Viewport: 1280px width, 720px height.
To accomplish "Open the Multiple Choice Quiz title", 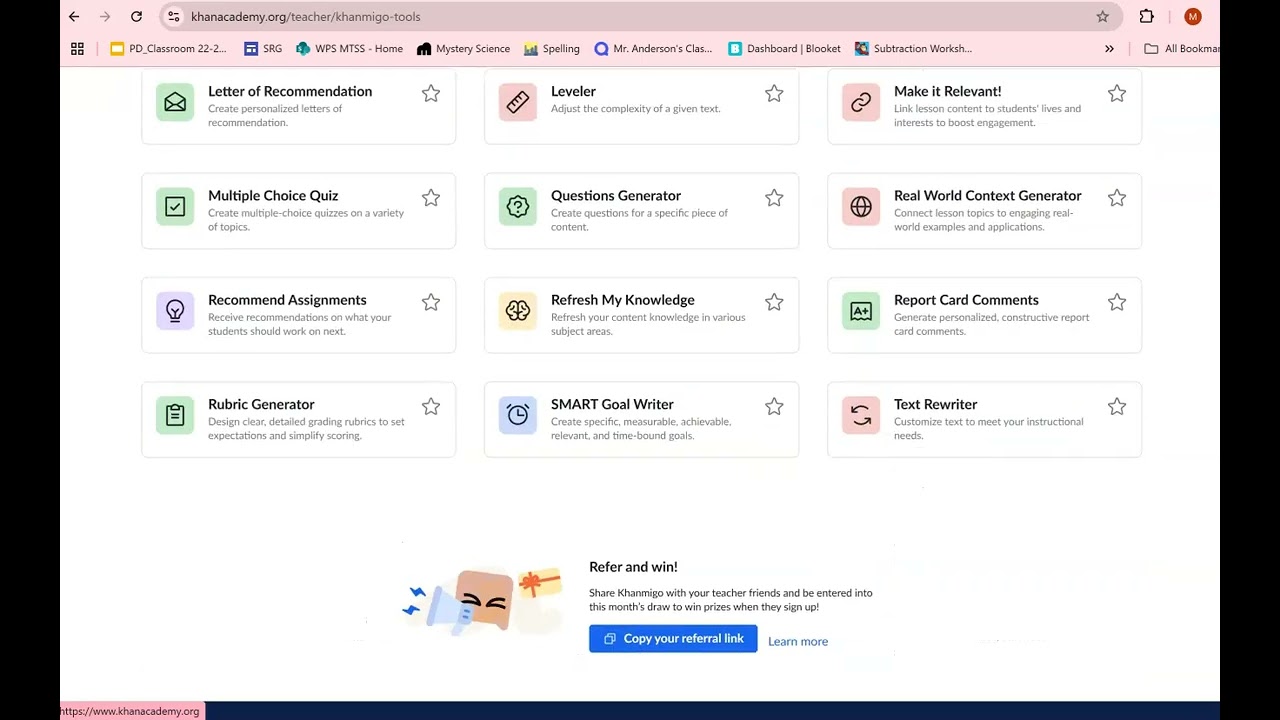I will (x=273, y=196).
